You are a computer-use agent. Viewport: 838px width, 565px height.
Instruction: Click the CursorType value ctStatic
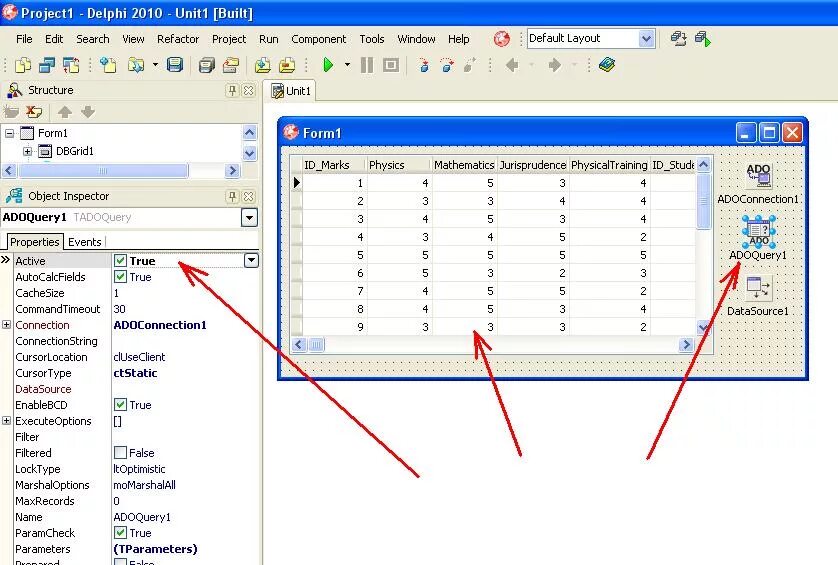[x=135, y=373]
